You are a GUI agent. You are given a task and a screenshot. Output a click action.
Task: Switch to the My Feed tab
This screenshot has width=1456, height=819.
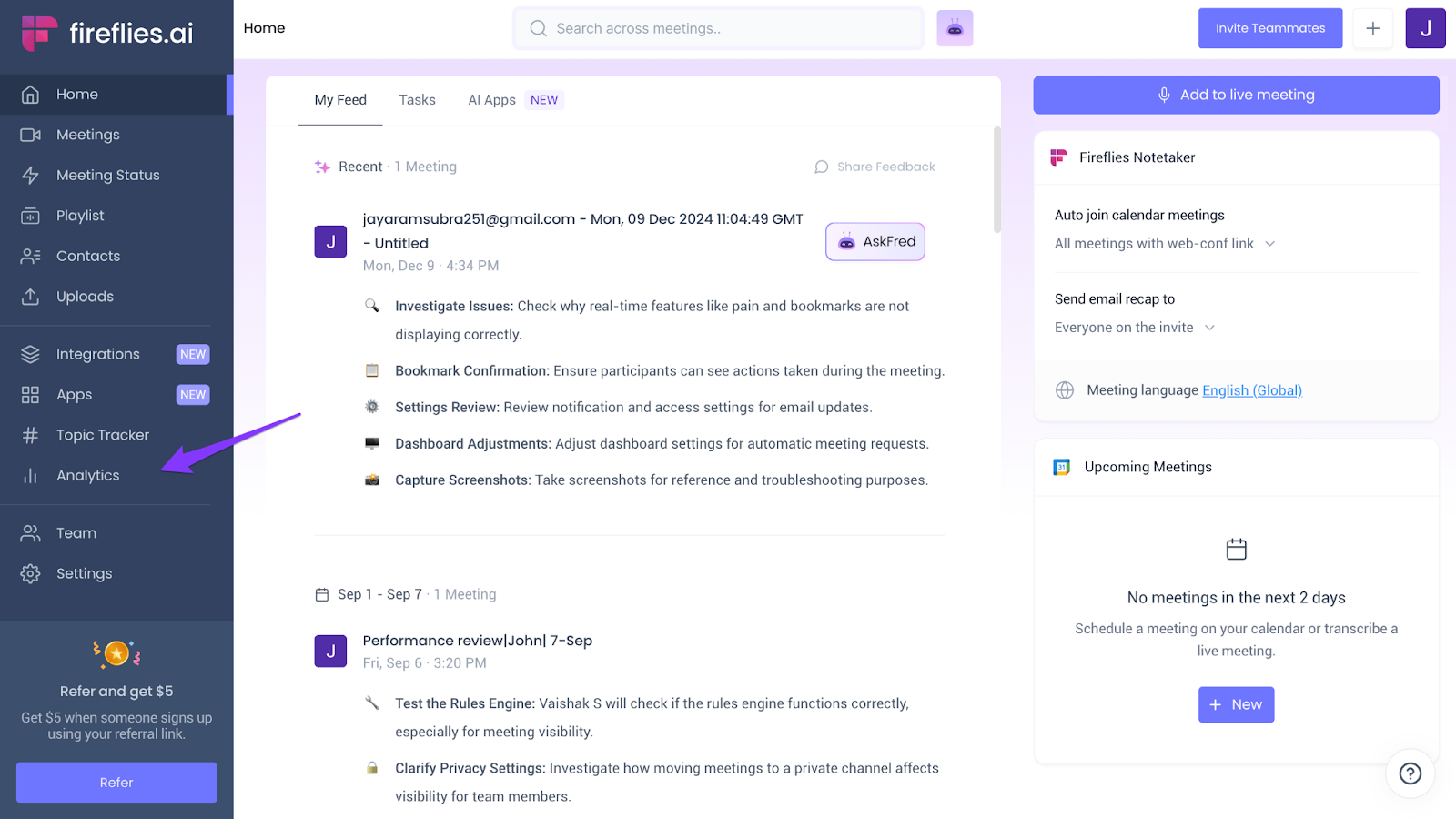[340, 100]
